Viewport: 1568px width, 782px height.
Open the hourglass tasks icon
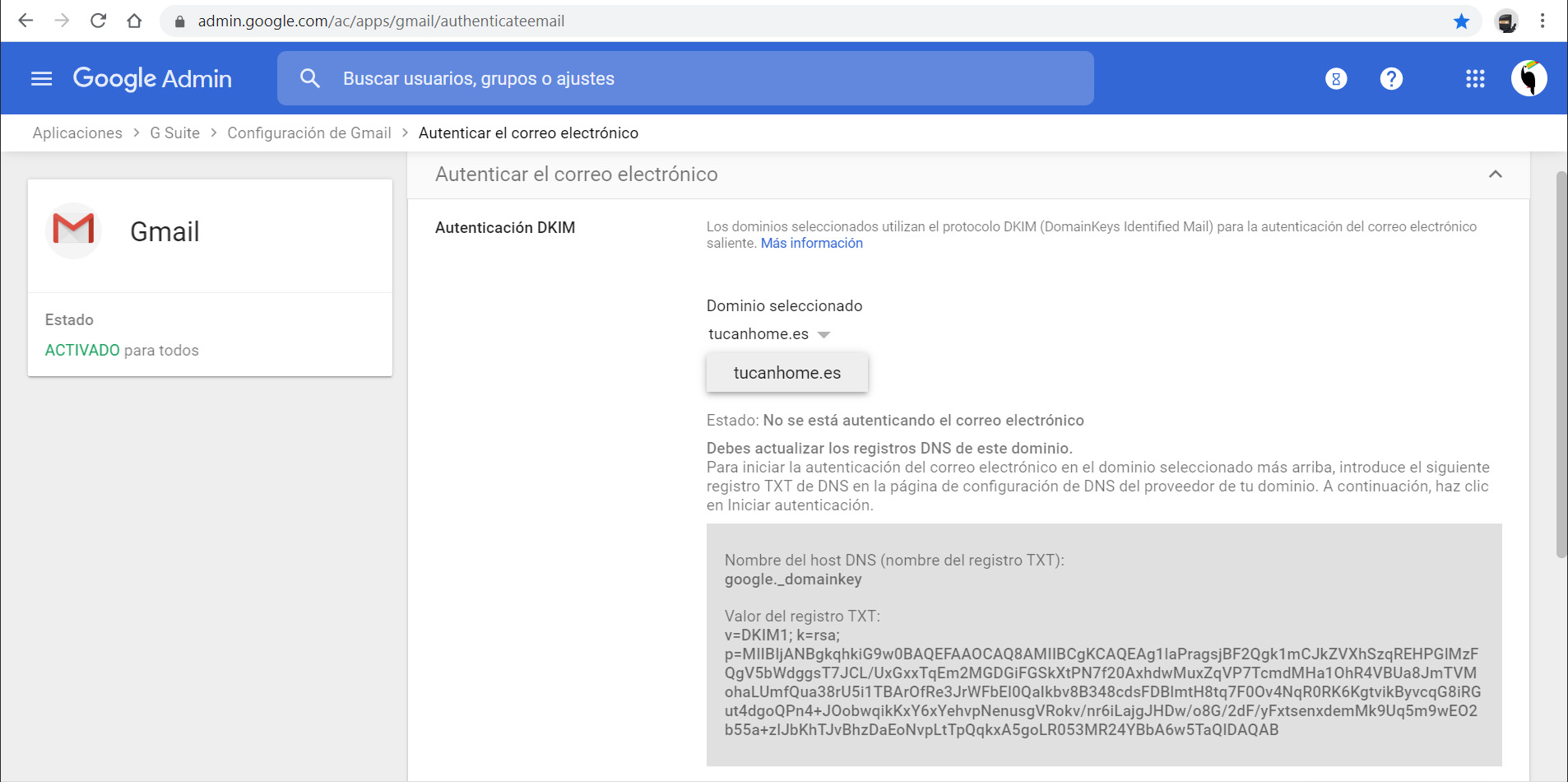1336,79
